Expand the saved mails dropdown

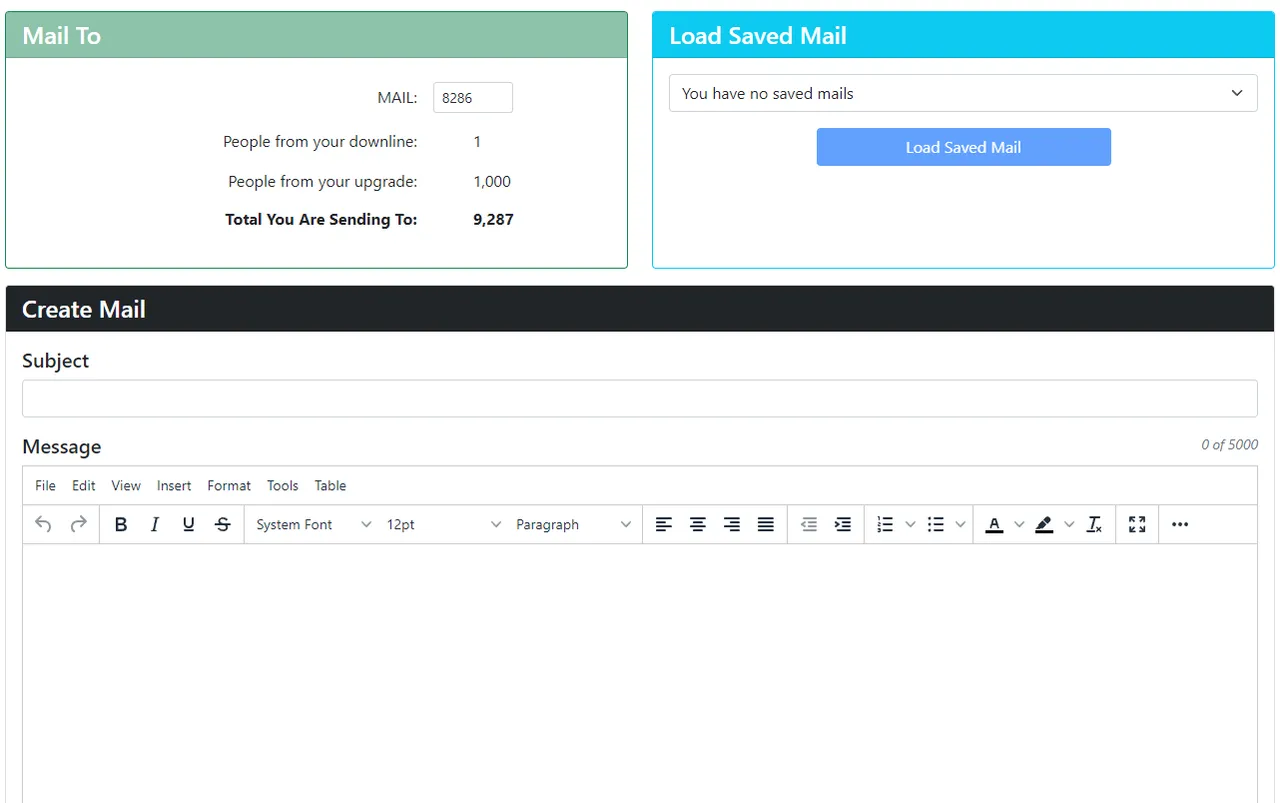pos(963,93)
